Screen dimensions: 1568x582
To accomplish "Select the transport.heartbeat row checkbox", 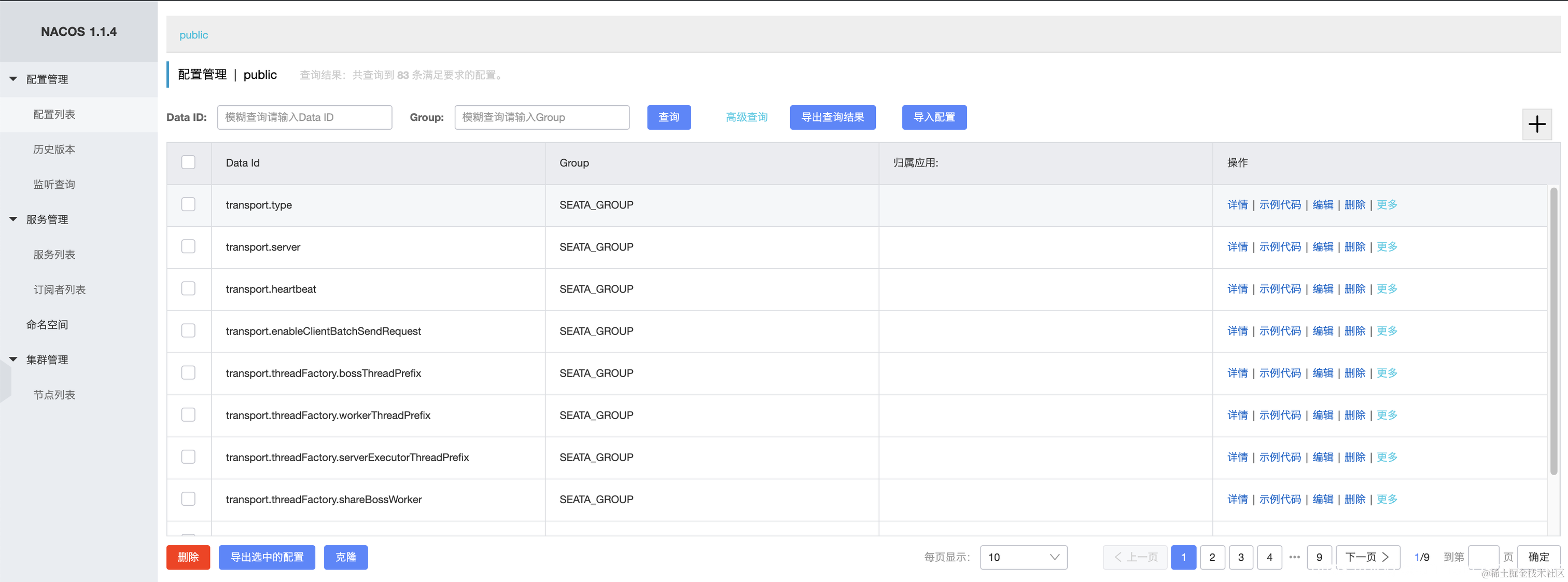I will (x=188, y=288).
